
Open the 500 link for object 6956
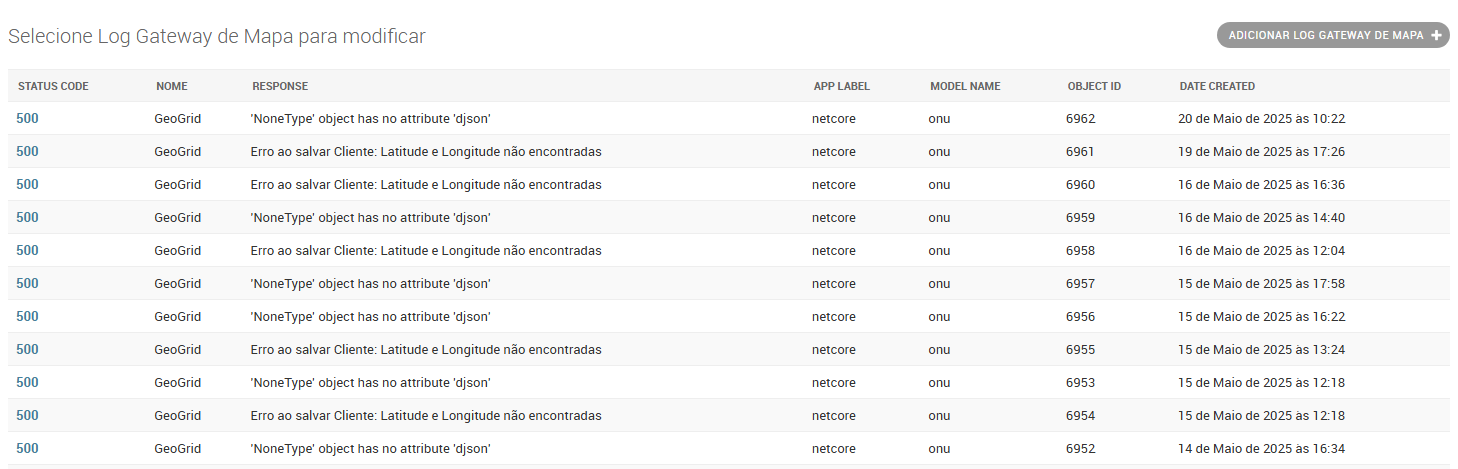coord(27,316)
